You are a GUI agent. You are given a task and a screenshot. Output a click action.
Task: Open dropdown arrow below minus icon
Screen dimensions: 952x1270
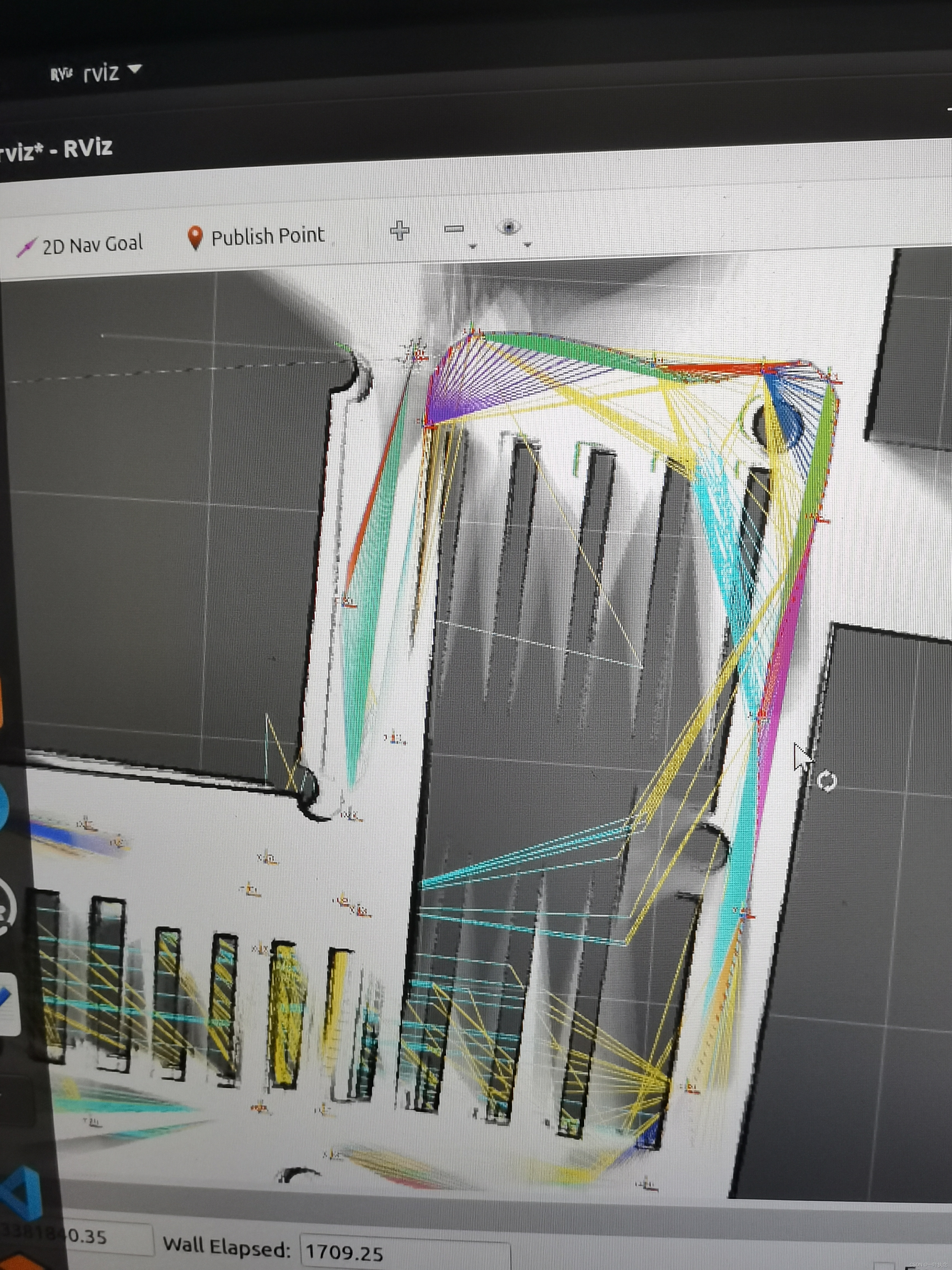(x=473, y=246)
